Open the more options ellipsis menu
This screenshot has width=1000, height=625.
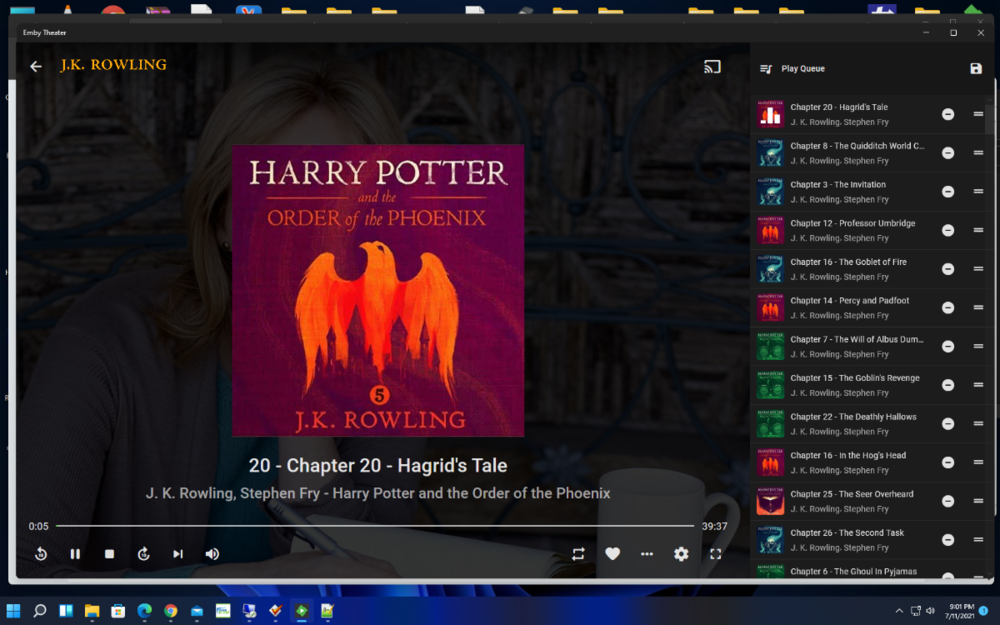point(647,554)
